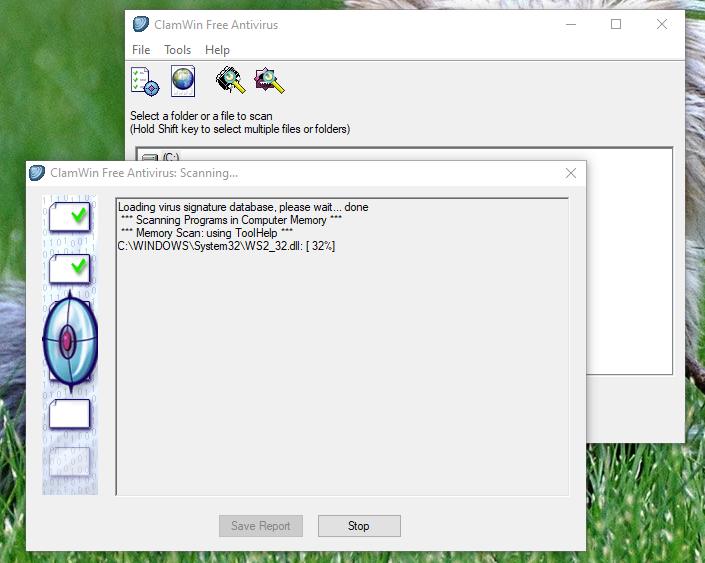Image resolution: width=705 pixels, height=563 pixels.
Task: Click the WS2_32.dll scanning progress line
Action: point(226,246)
